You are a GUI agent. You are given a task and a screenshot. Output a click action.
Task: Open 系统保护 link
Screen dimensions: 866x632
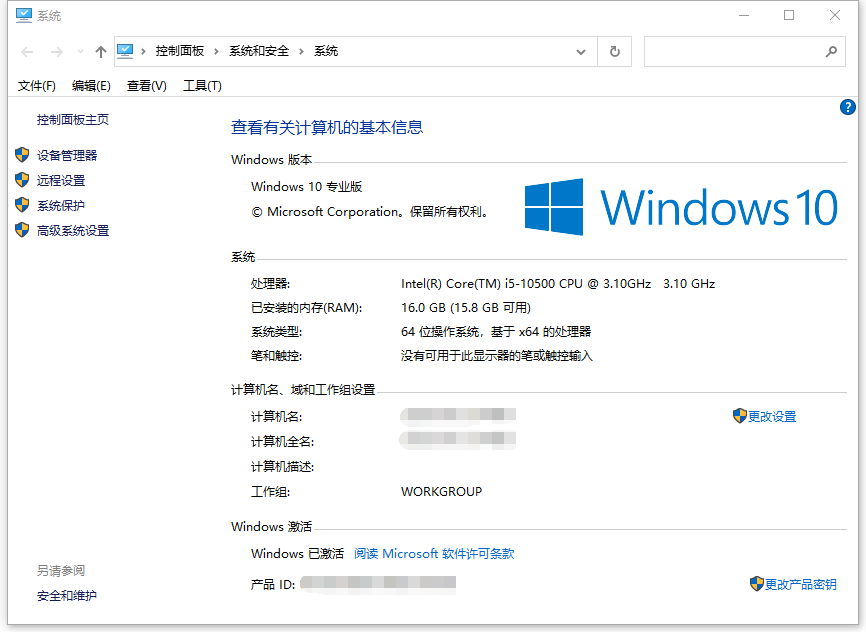click(x=61, y=206)
